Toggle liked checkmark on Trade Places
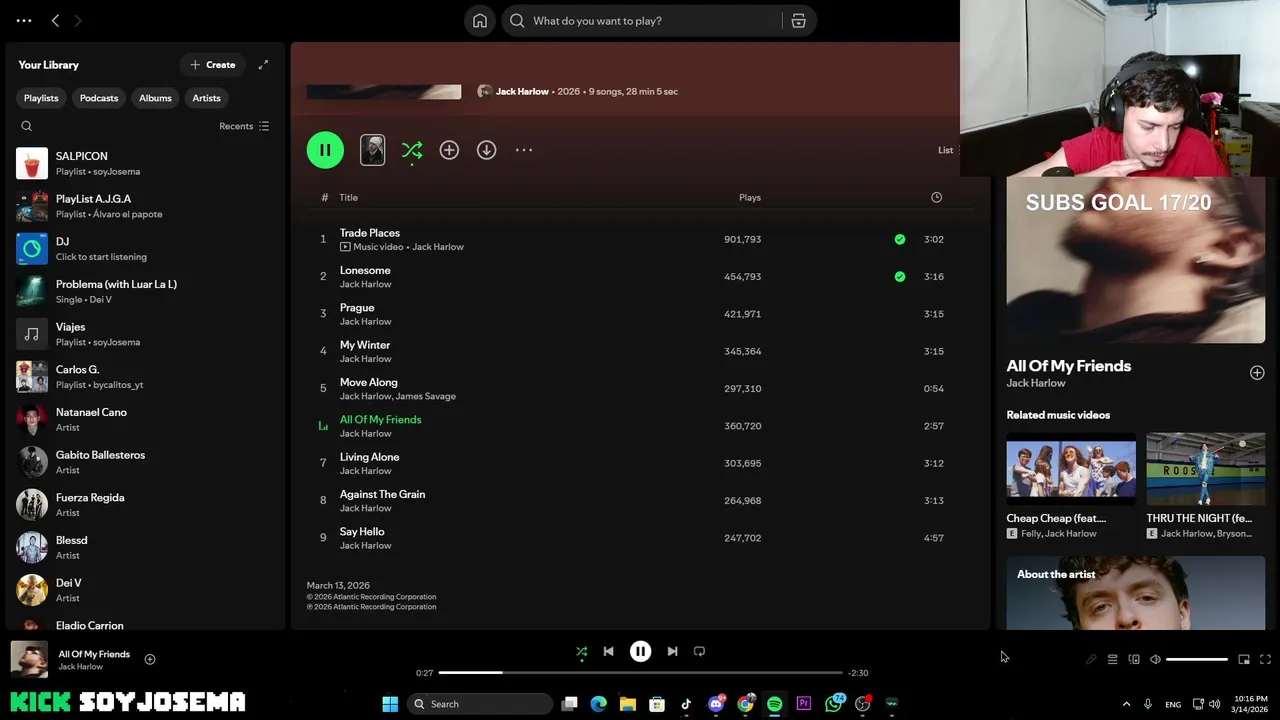The height and width of the screenshot is (720, 1280). coord(900,239)
